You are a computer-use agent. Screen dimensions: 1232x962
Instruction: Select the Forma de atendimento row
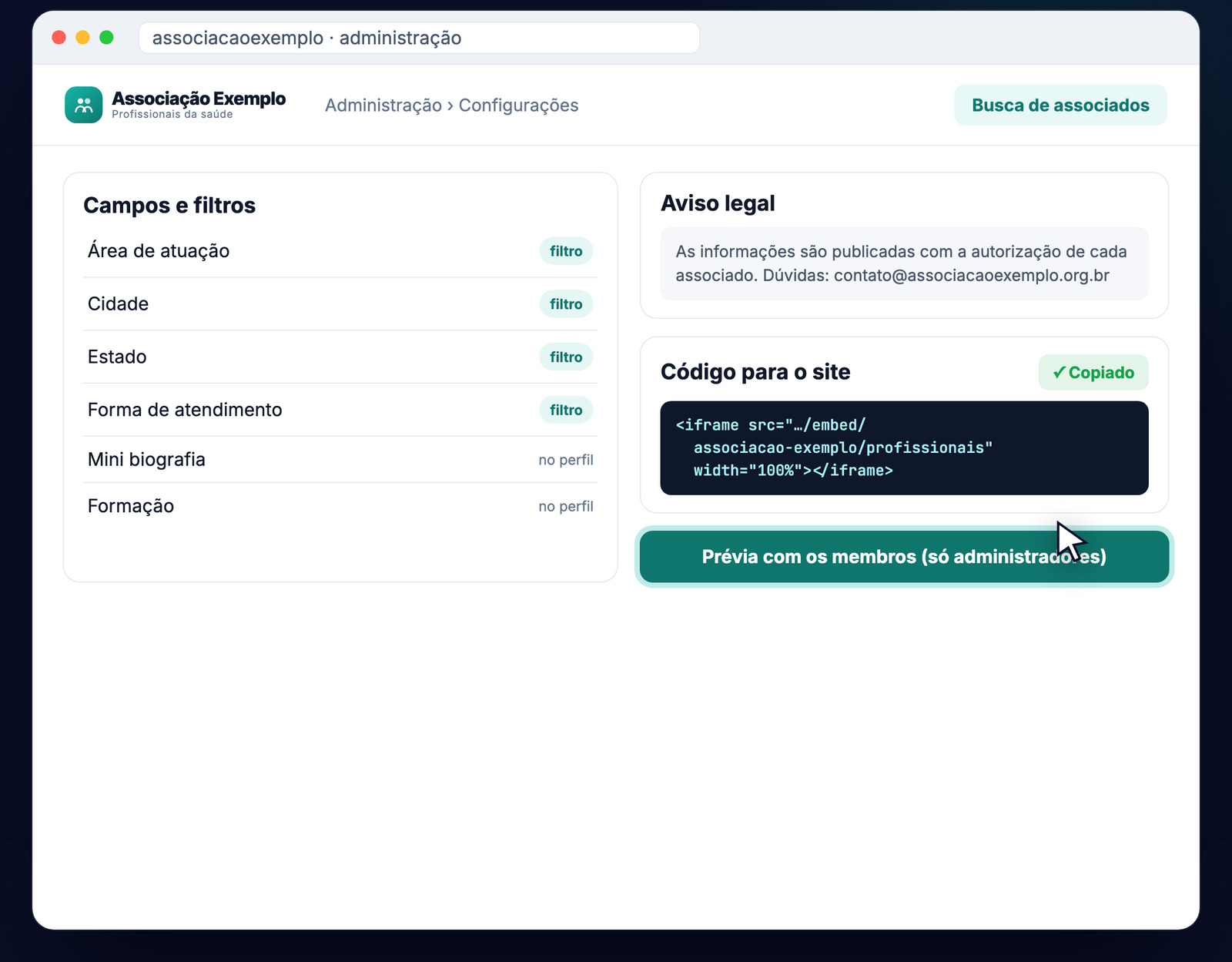tap(340, 410)
